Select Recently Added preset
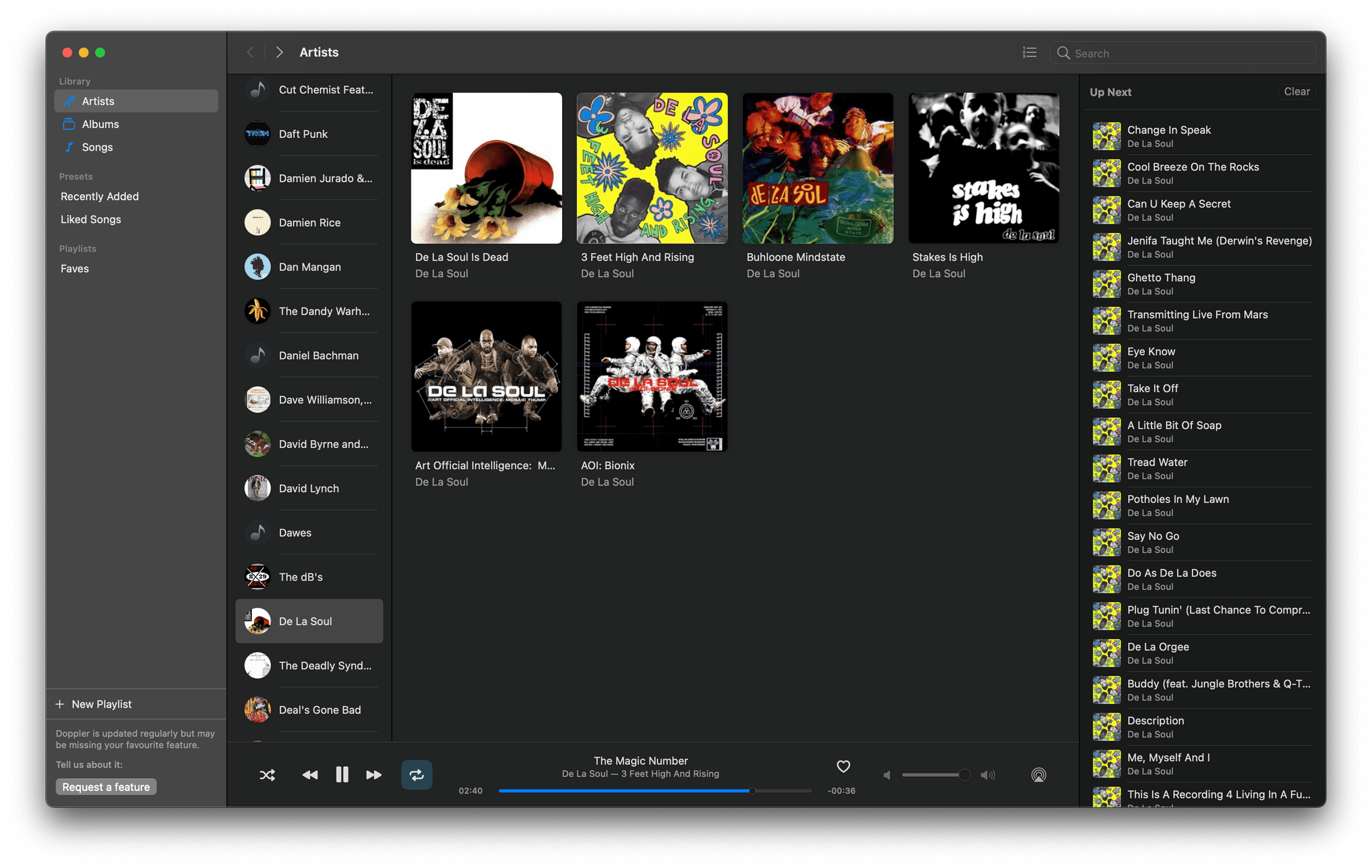The width and height of the screenshot is (1372, 868). 99,196
